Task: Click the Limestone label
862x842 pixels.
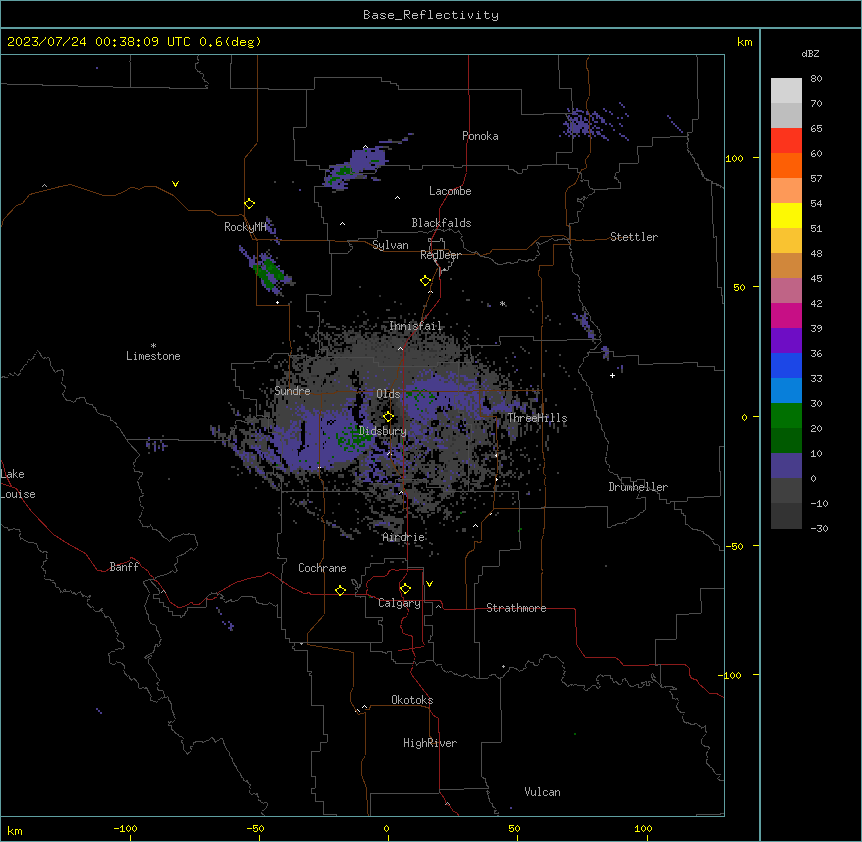Action: [x=153, y=356]
